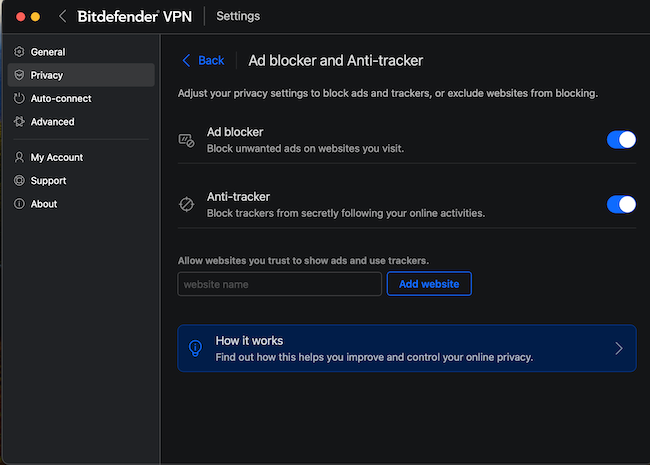Close the window with red button
This screenshot has width=650, height=465.
click(21, 17)
